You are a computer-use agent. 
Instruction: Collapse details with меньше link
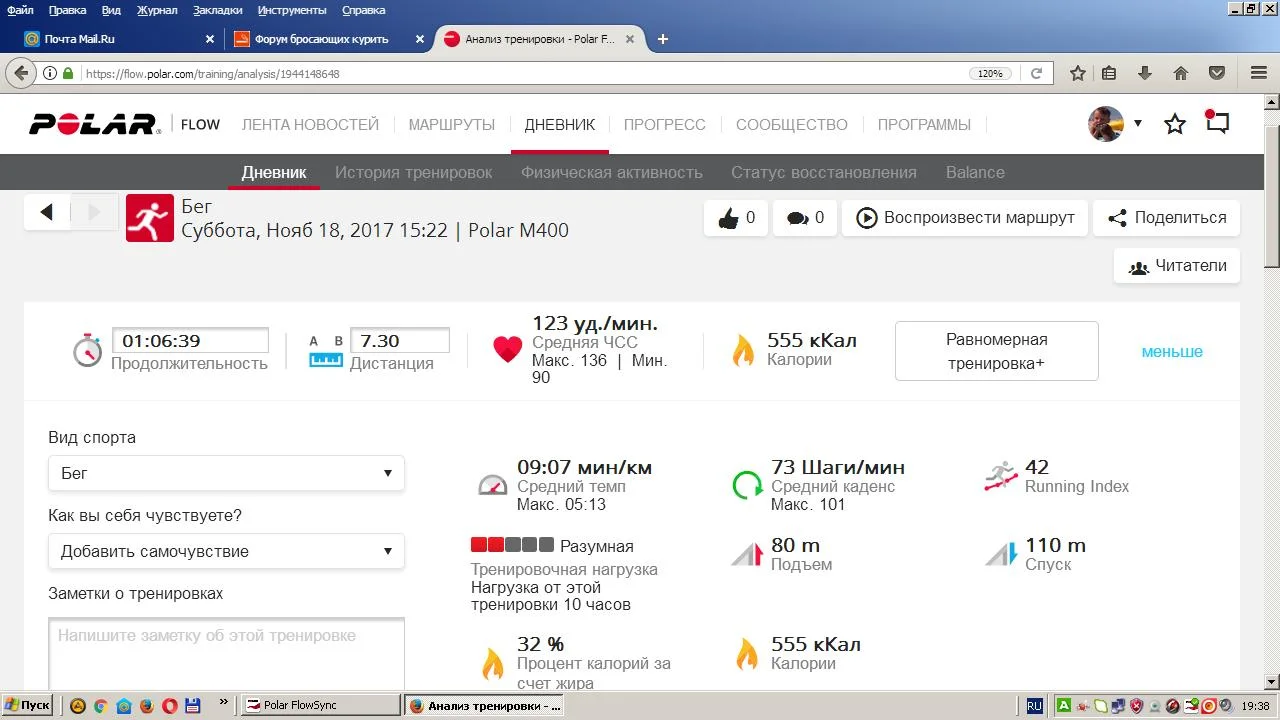[1172, 352]
